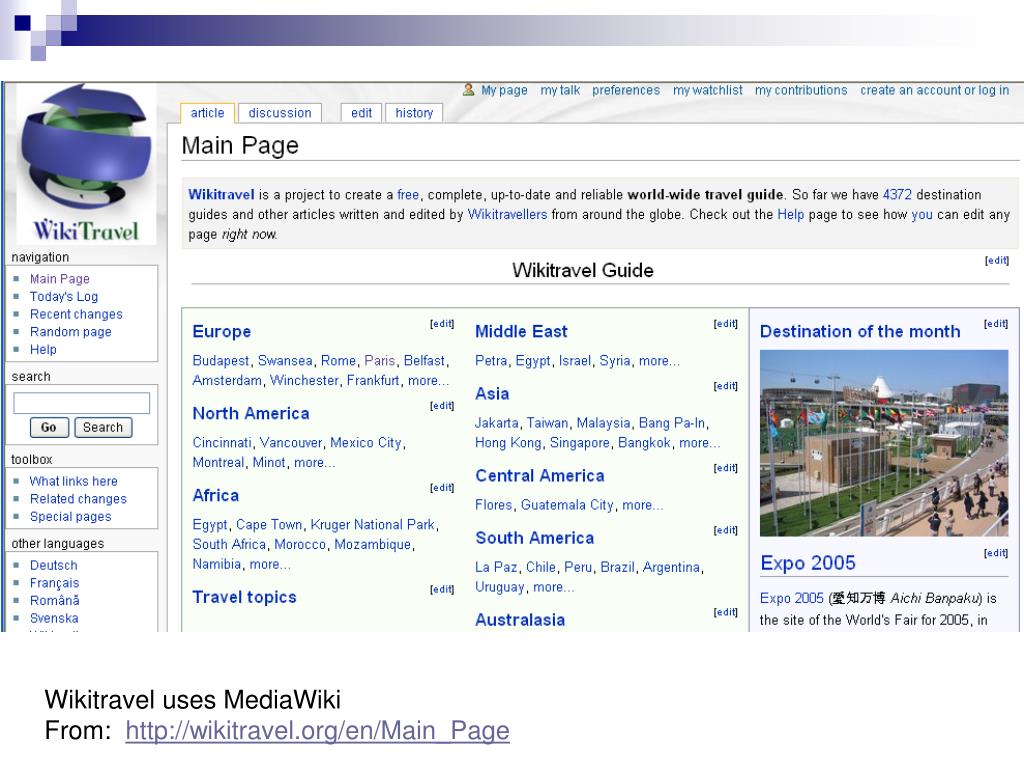Edit the Australasia section
Viewport: 1024px width, 768px height.
pyautogui.click(x=725, y=613)
